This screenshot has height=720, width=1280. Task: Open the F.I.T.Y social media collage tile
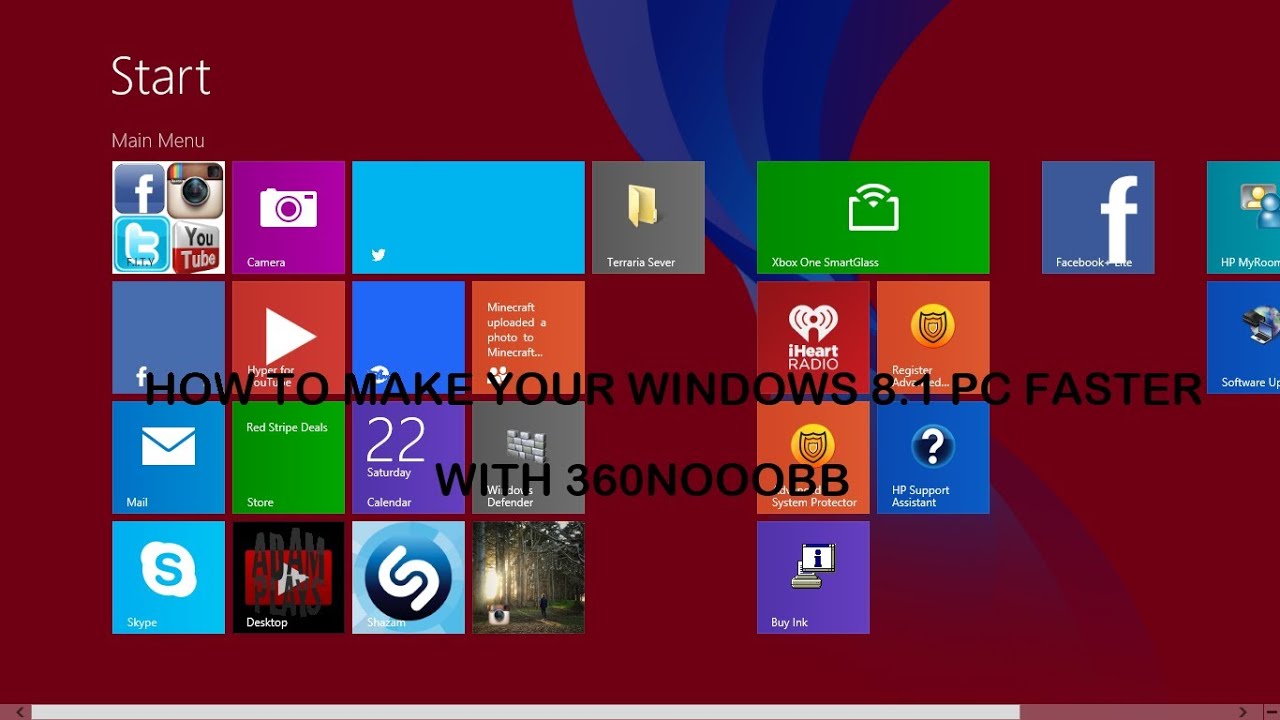168,217
